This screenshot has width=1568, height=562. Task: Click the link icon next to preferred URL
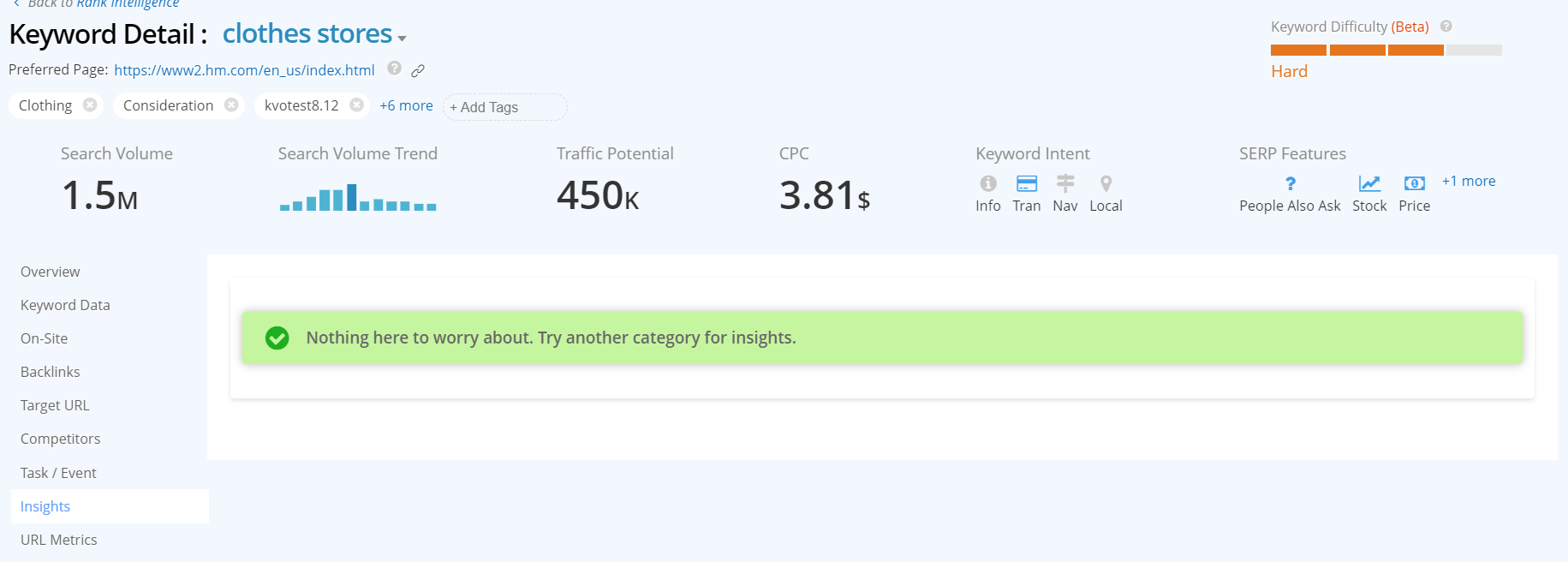(x=418, y=70)
